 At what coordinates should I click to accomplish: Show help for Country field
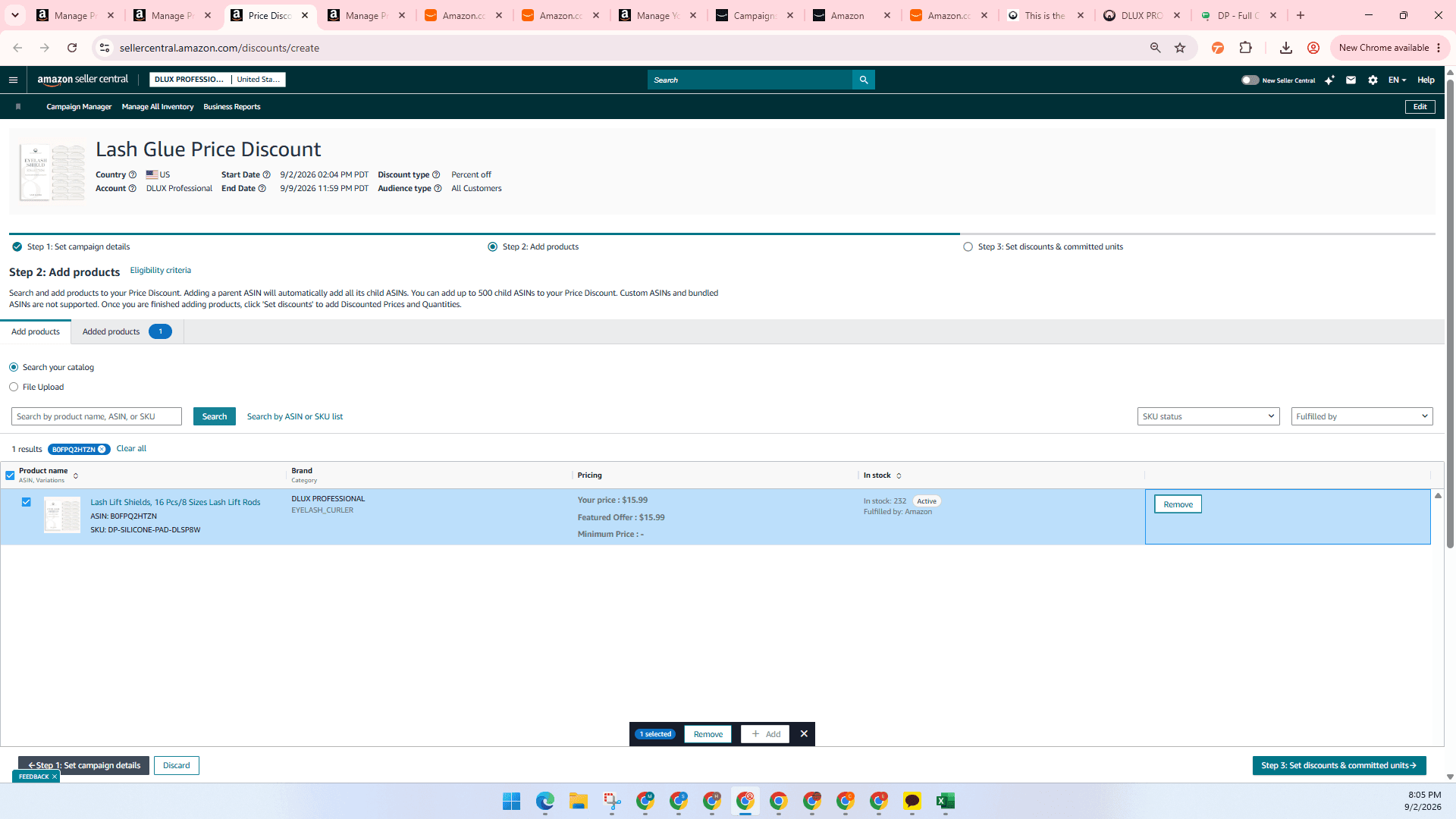(133, 175)
